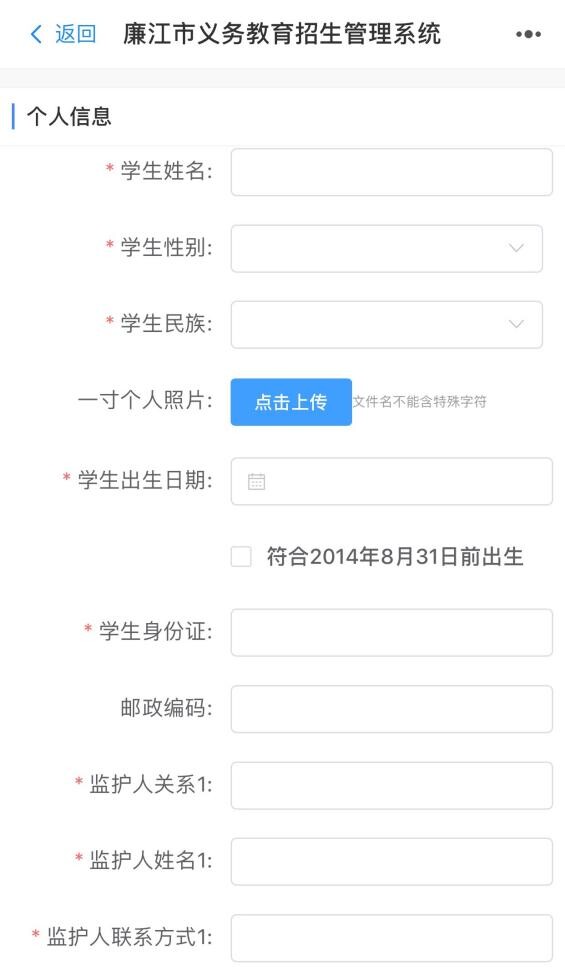Tap the back chevron arrow icon
Image resolution: width=565 pixels, height=976 pixels.
(x=36, y=34)
